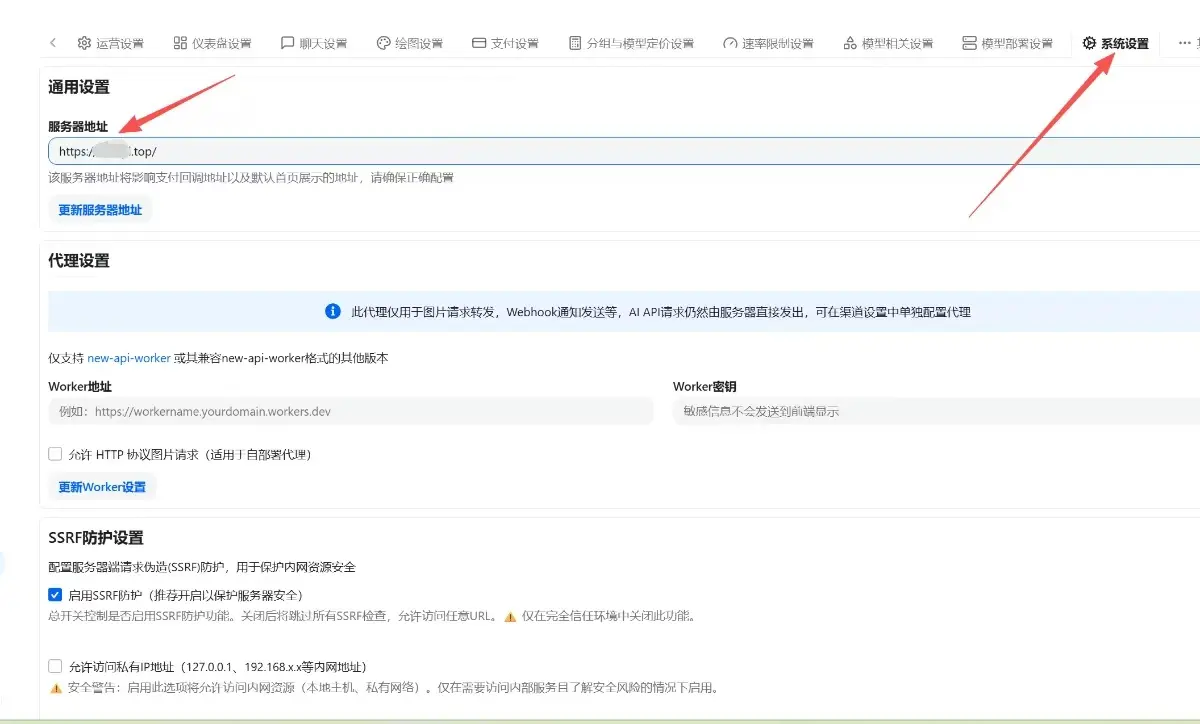Expand the more tabs ellipsis menu

tap(1186, 44)
